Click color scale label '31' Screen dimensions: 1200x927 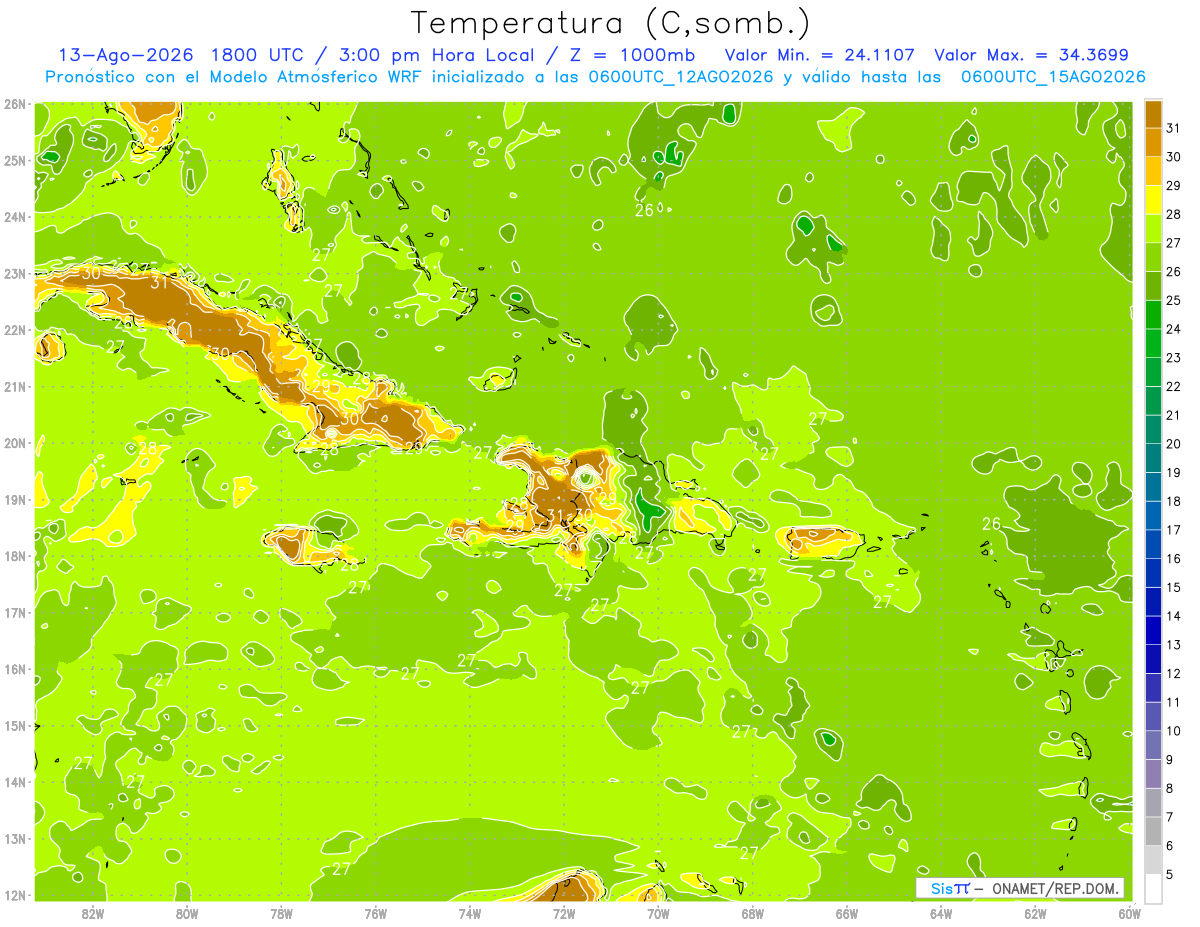[1174, 128]
